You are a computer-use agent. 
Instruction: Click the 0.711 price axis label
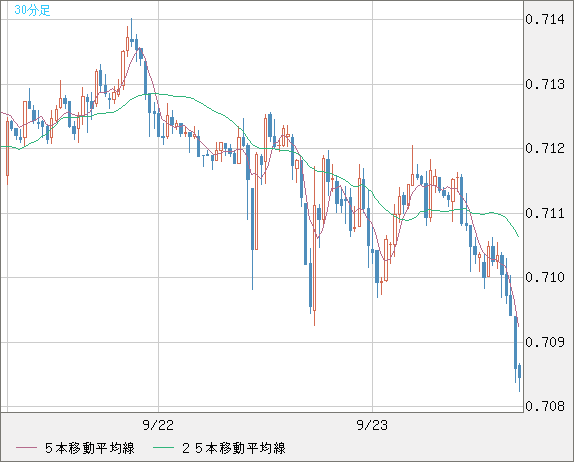click(545, 213)
